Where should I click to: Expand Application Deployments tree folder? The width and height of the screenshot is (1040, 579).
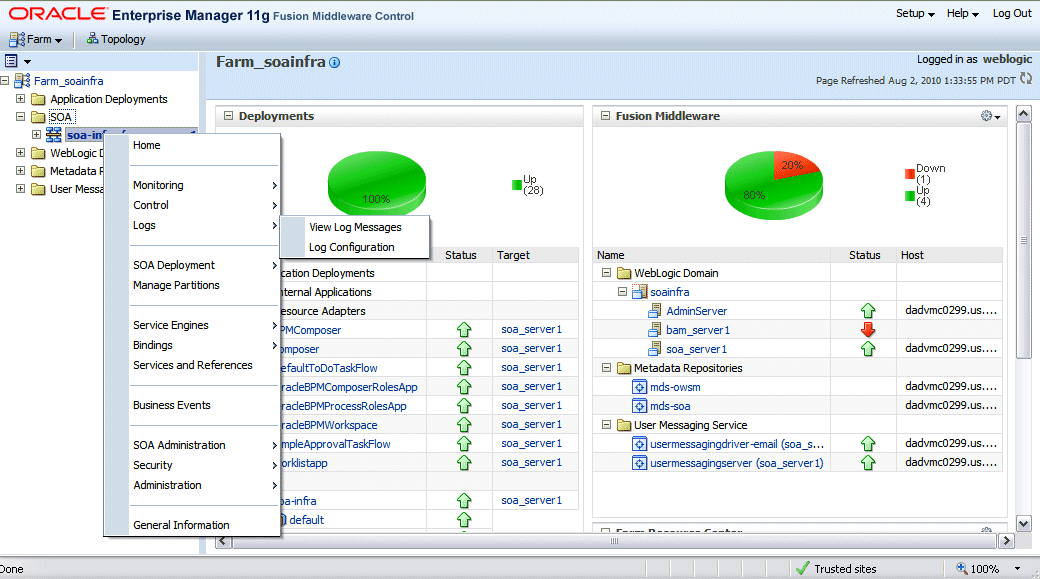tap(21, 98)
